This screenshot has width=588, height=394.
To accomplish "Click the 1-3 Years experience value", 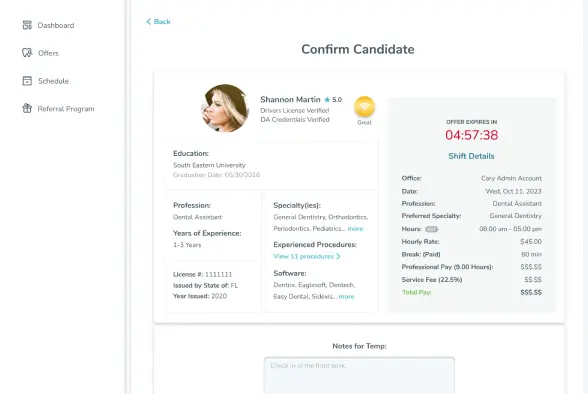I will click(187, 245).
